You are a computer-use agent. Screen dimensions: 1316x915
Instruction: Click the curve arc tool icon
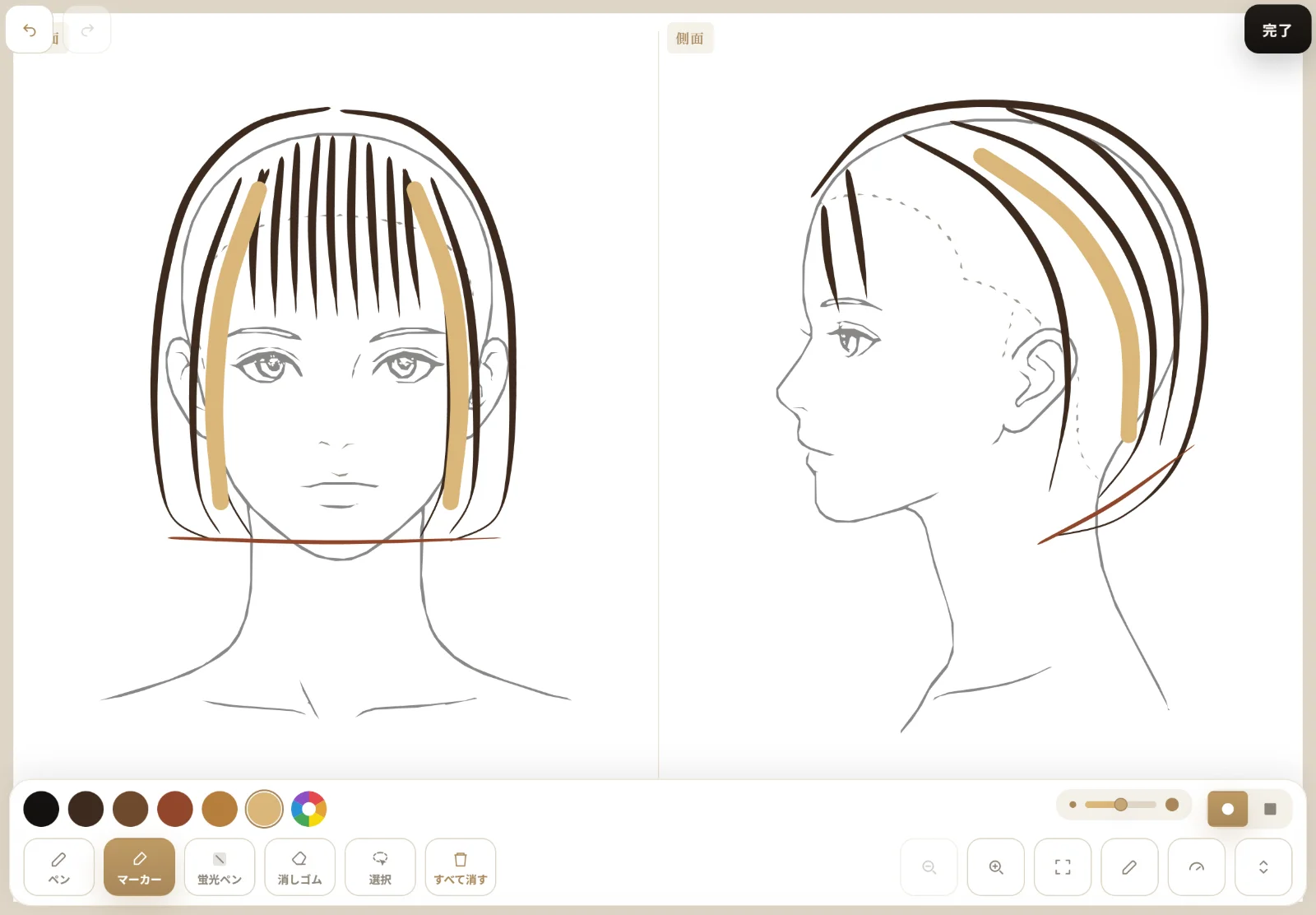[1197, 867]
